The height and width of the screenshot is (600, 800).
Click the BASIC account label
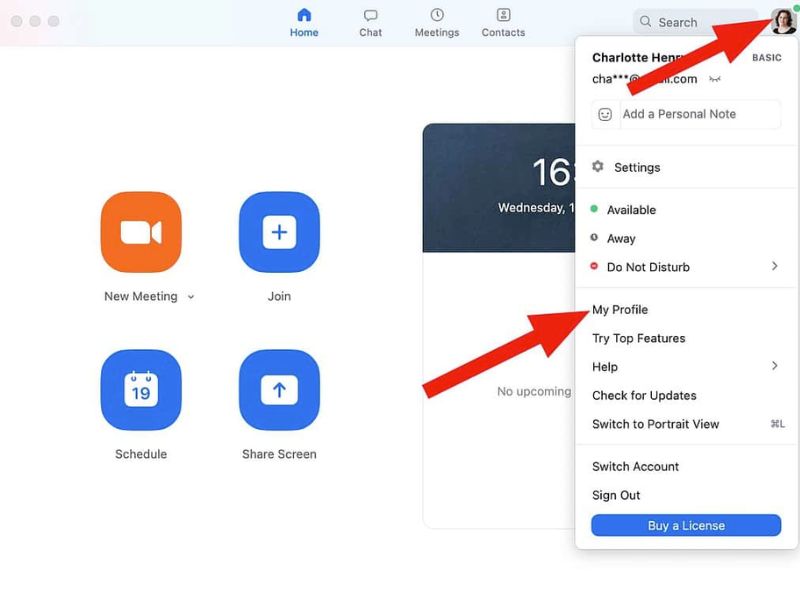tap(766, 58)
